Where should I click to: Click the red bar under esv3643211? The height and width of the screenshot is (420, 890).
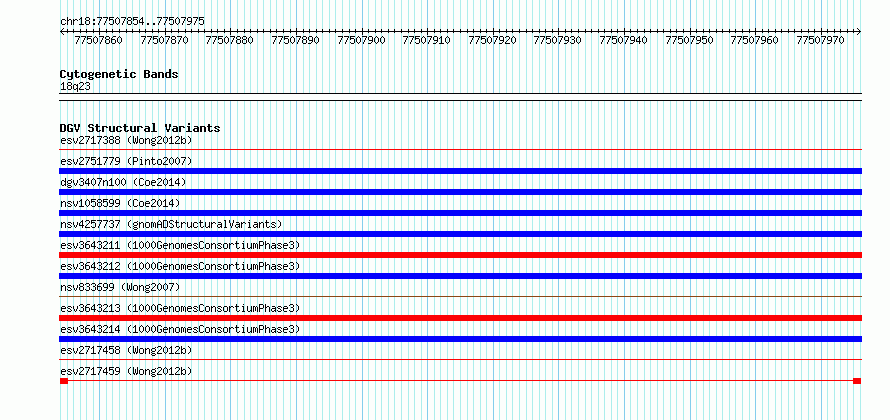[460, 255]
